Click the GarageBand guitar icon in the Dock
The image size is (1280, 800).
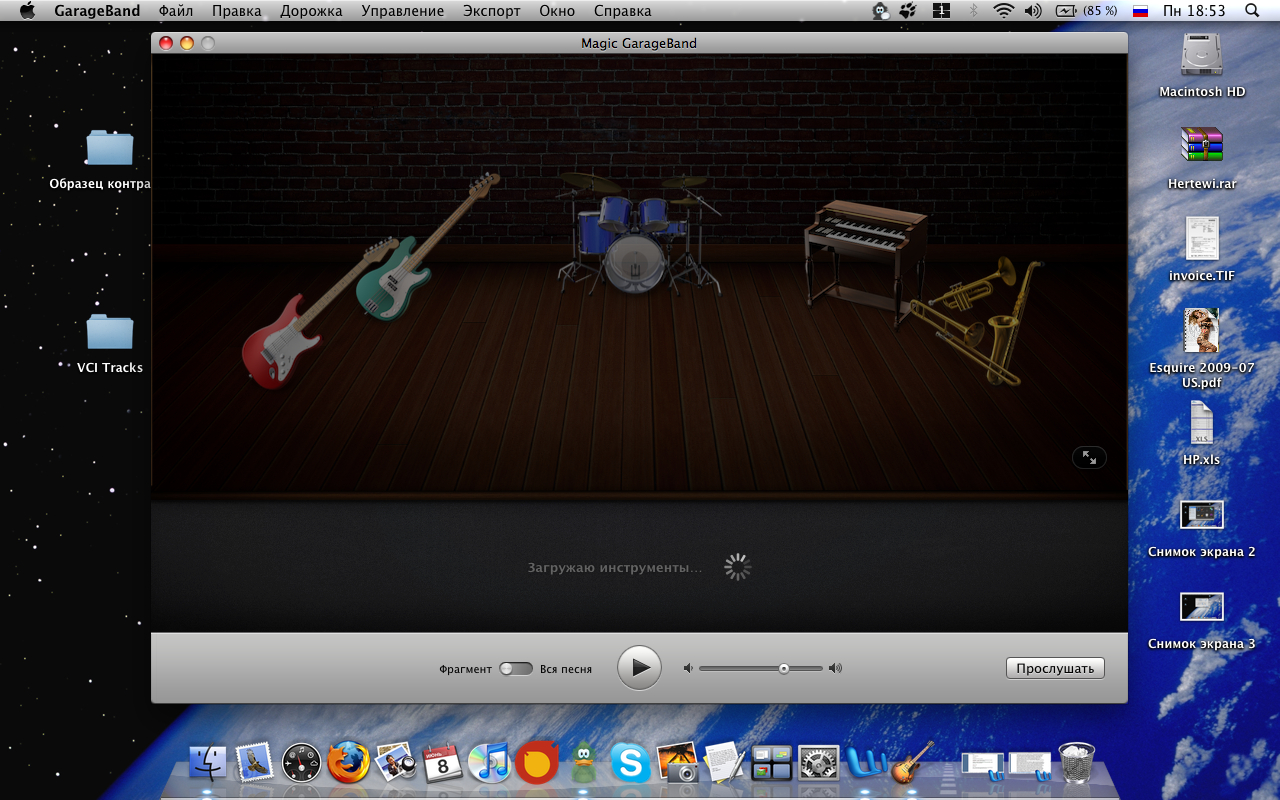pos(912,763)
